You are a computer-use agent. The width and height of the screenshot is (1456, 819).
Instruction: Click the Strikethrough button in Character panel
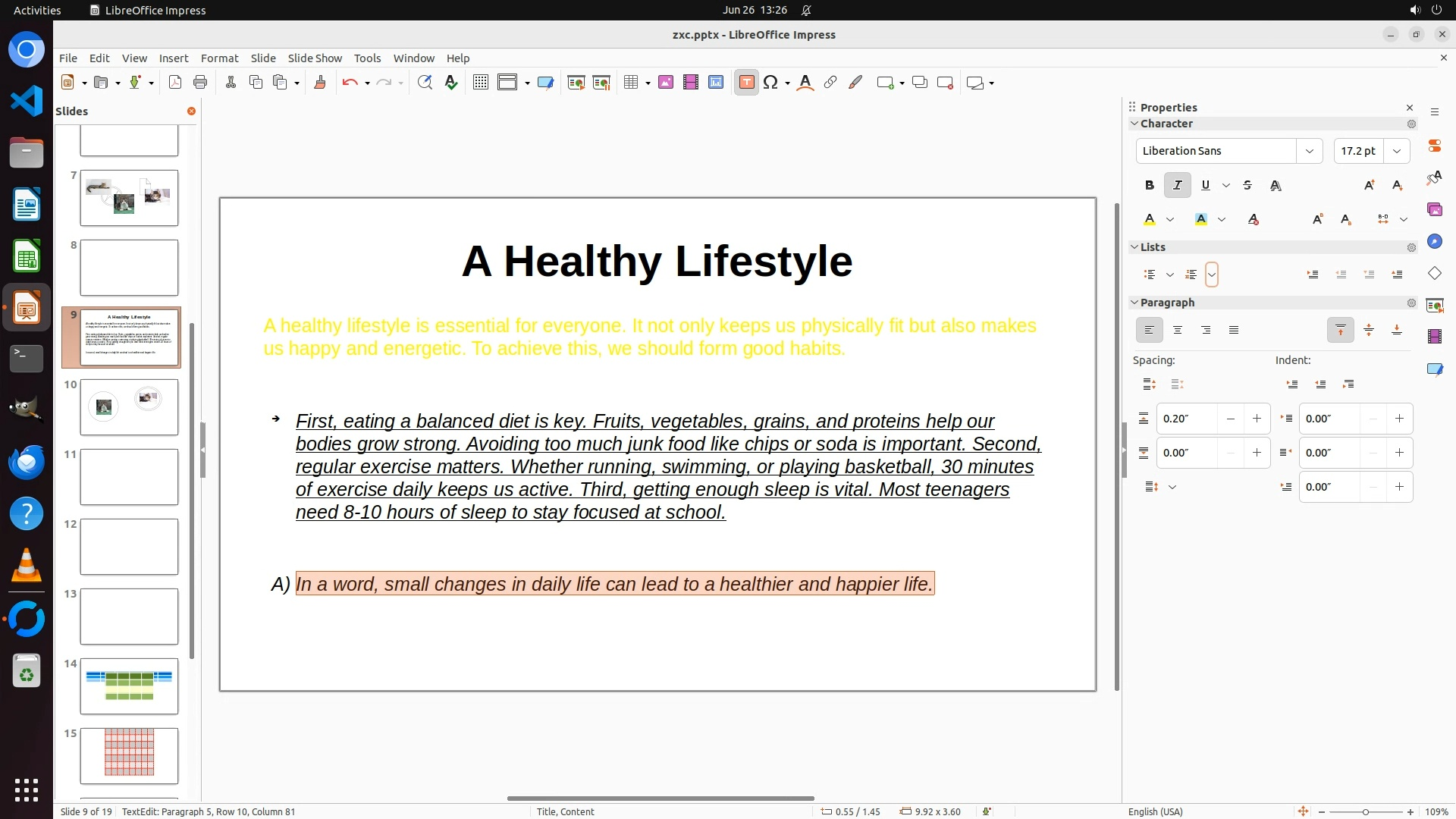1247,185
